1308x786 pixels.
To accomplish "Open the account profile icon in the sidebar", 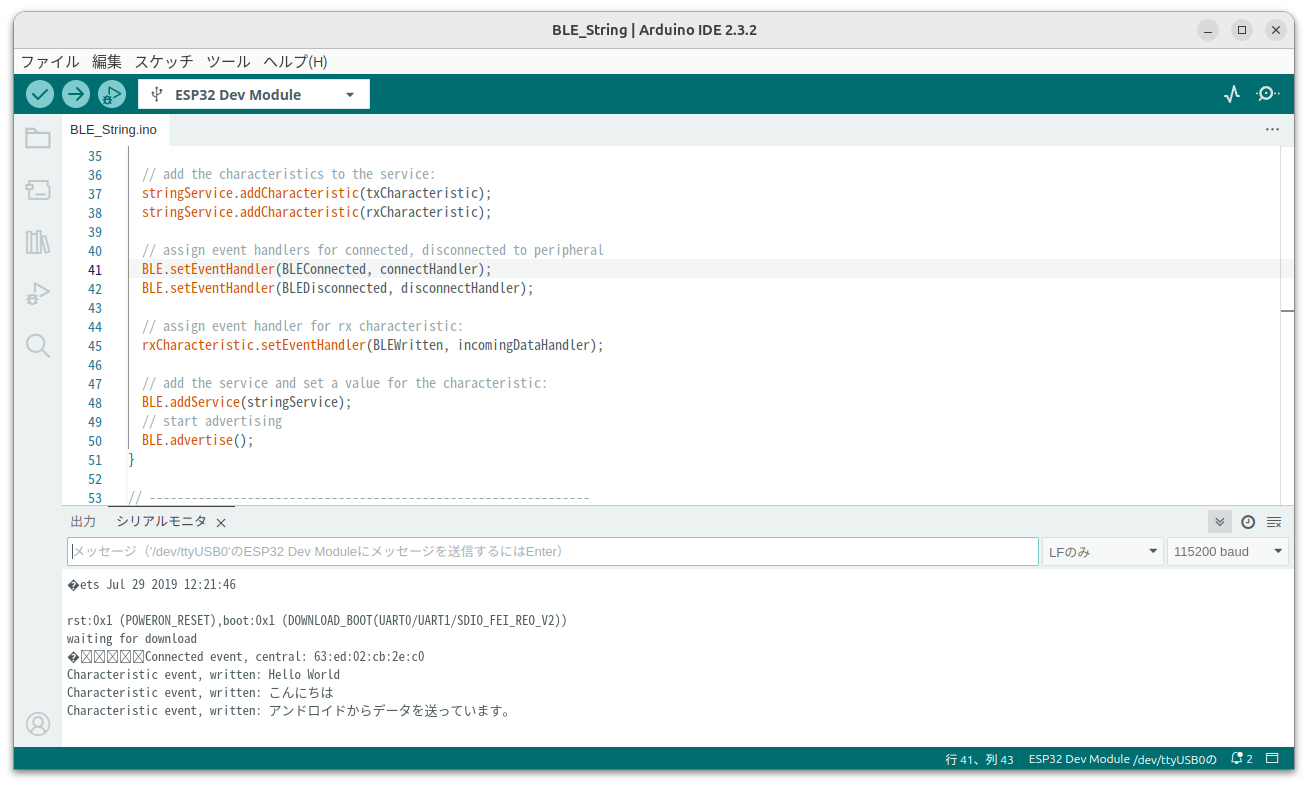I will 38,724.
